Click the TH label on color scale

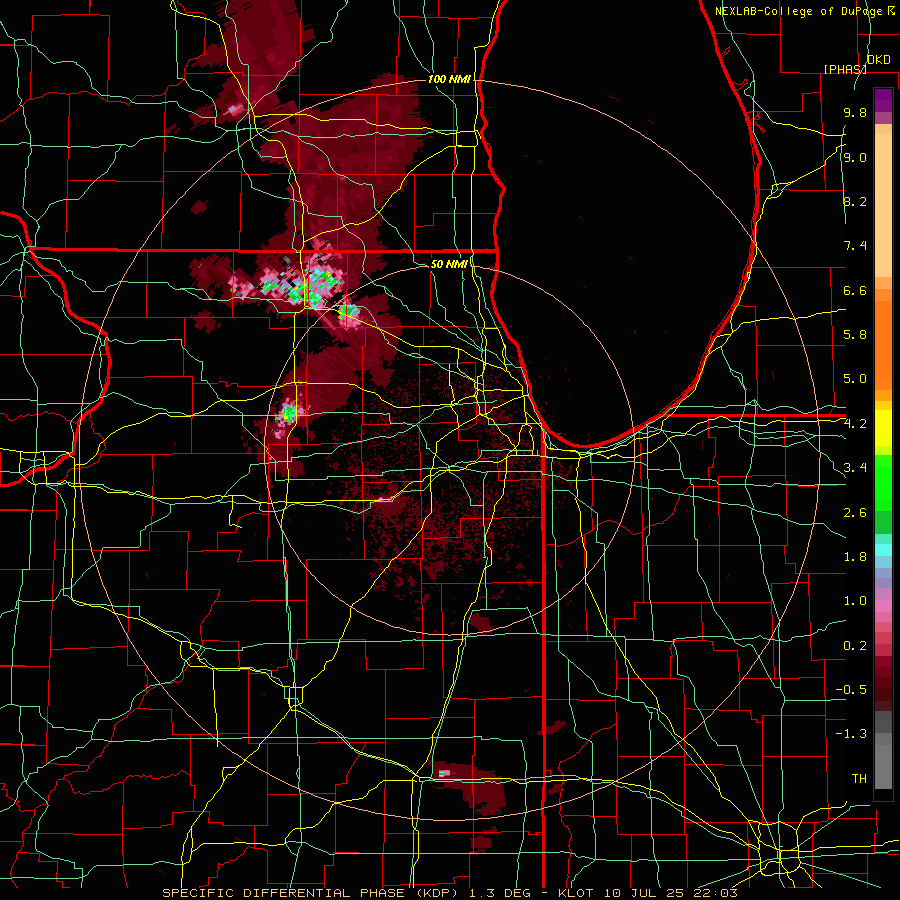[x=859, y=779]
